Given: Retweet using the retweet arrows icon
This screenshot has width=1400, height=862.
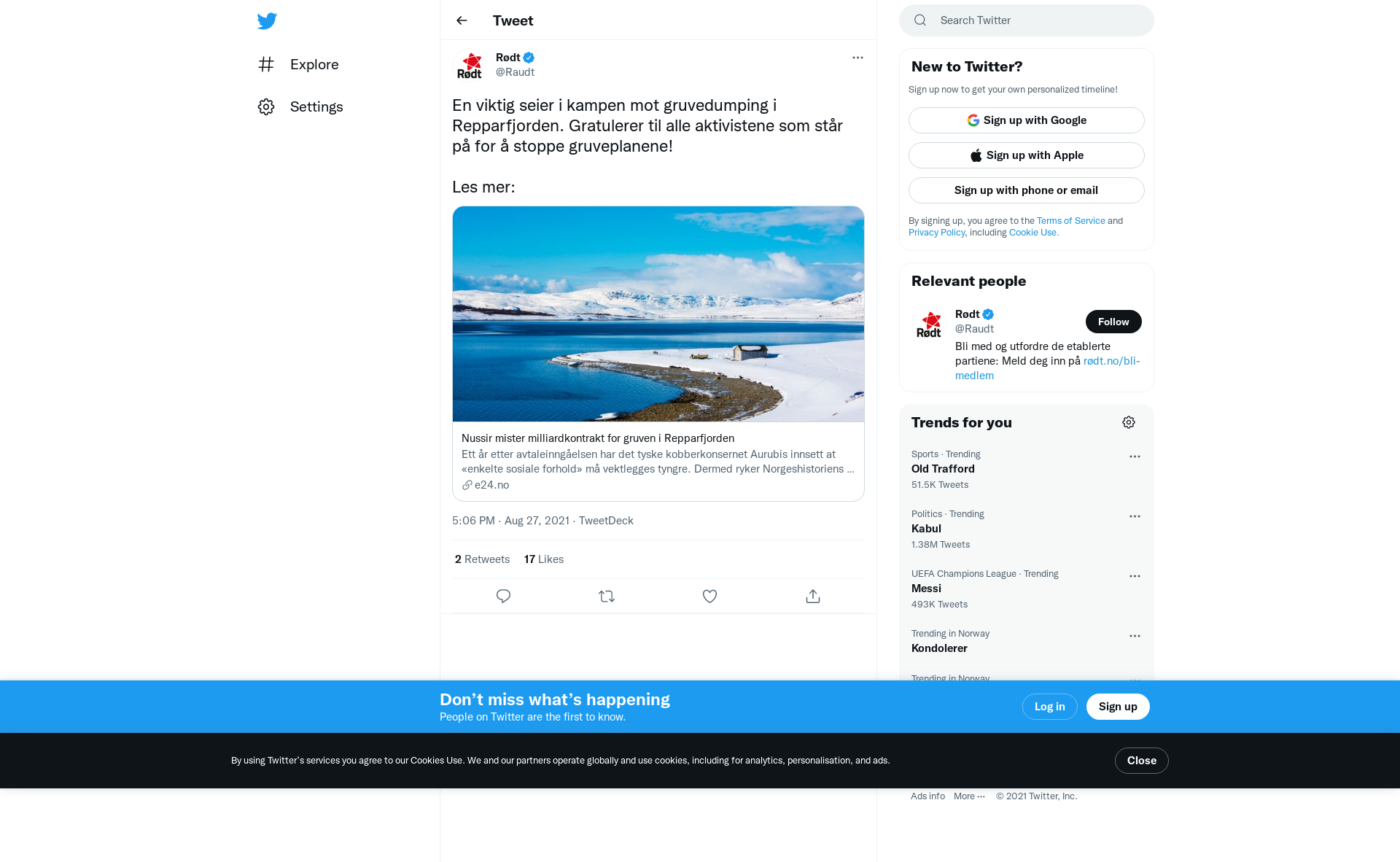Looking at the screenshot, I should coord(607,597).
